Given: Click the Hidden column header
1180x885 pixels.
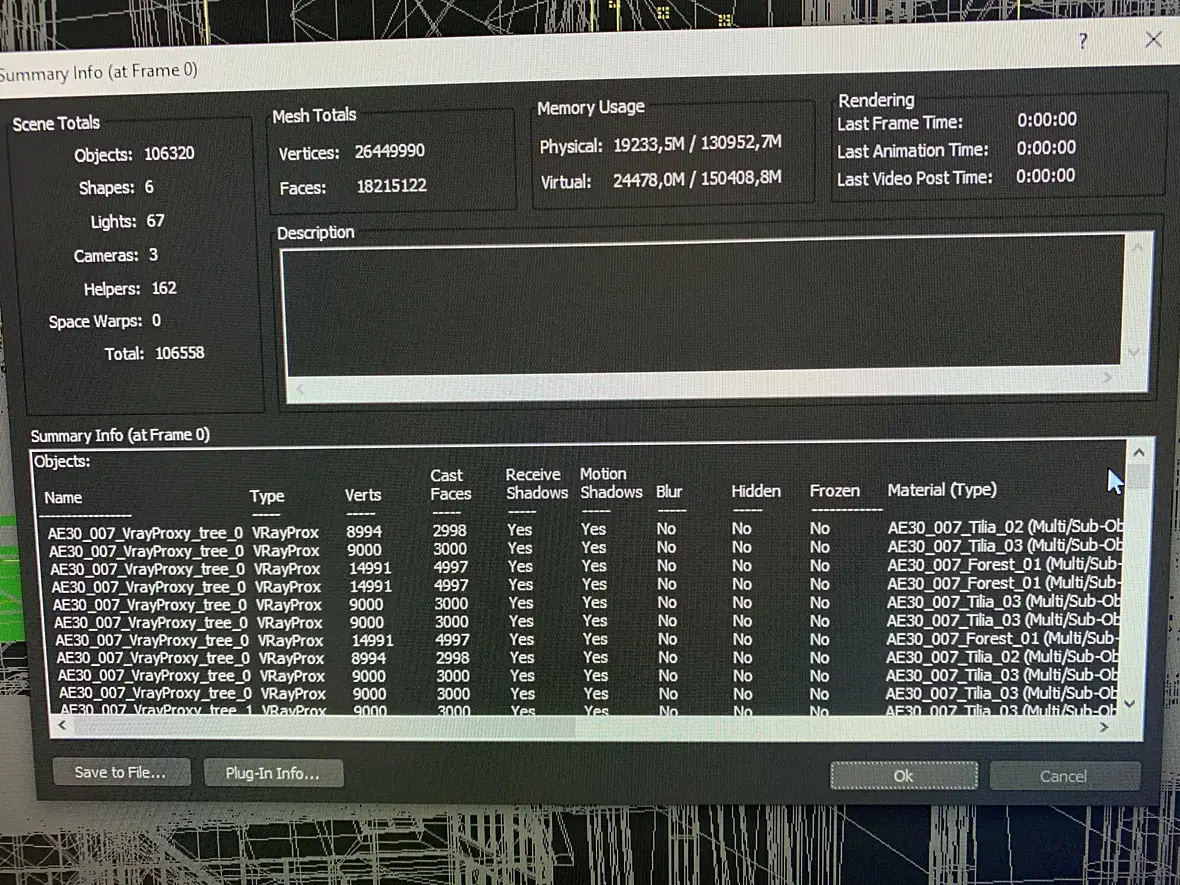Looking at the screenshot, I should (756, 491).
